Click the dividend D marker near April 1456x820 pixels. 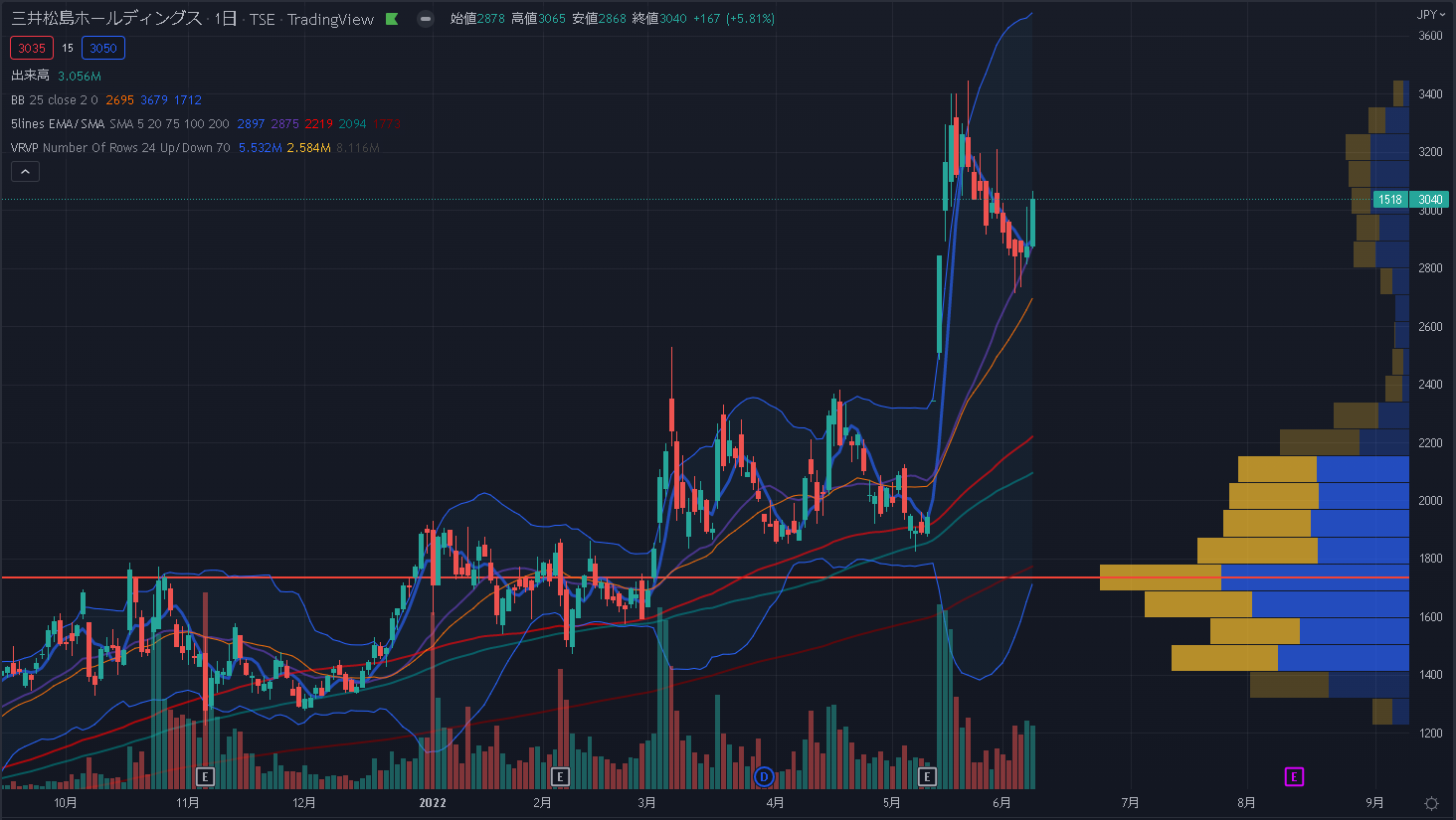click(764, 776)
